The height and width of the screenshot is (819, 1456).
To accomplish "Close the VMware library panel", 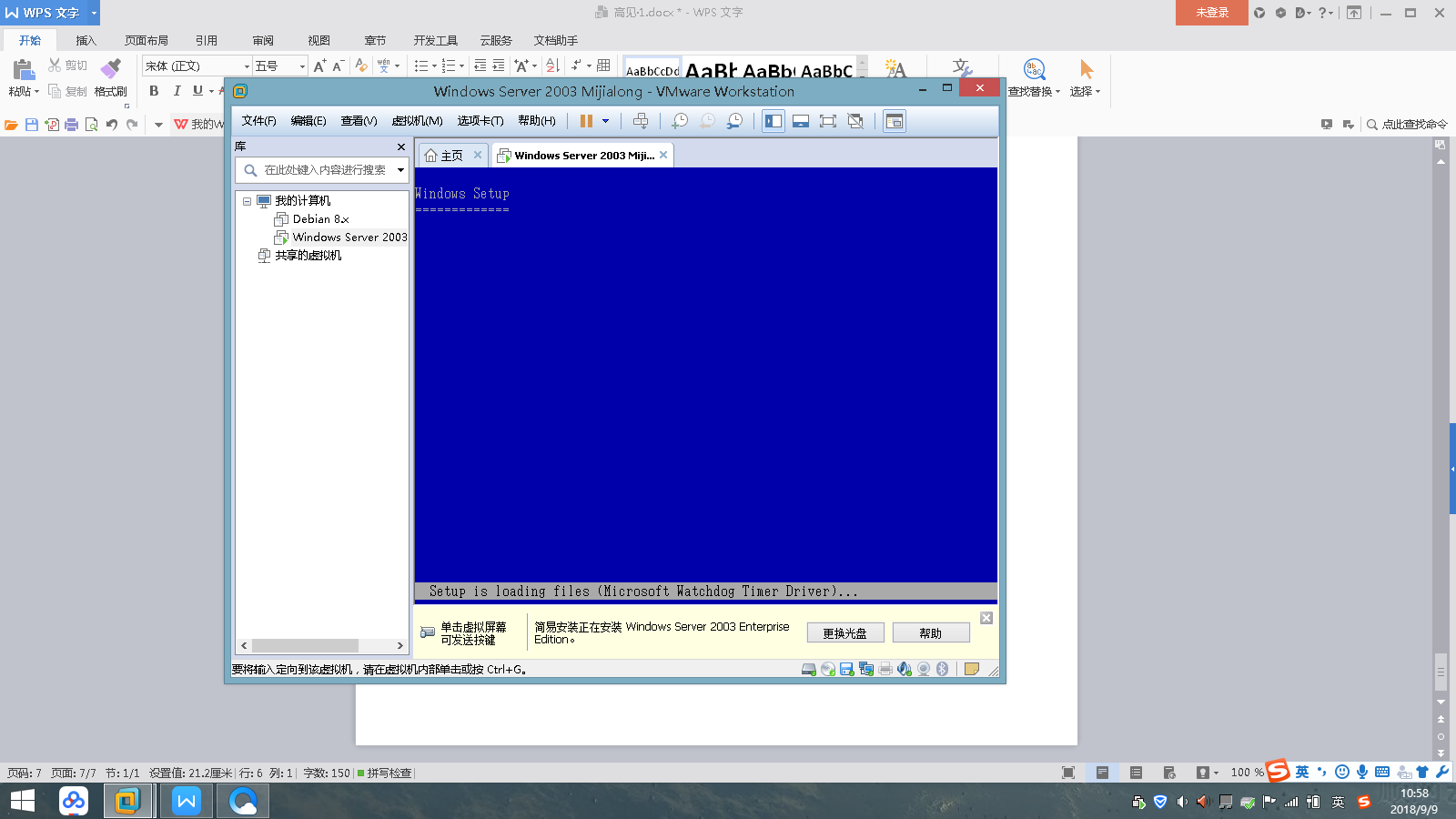I will 401,147.
